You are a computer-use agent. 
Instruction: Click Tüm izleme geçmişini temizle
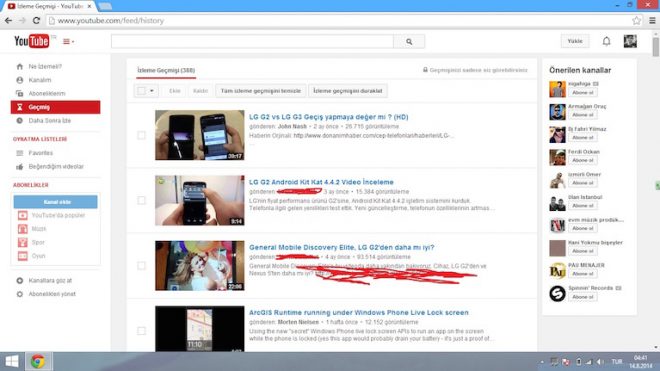click(261, 91)
